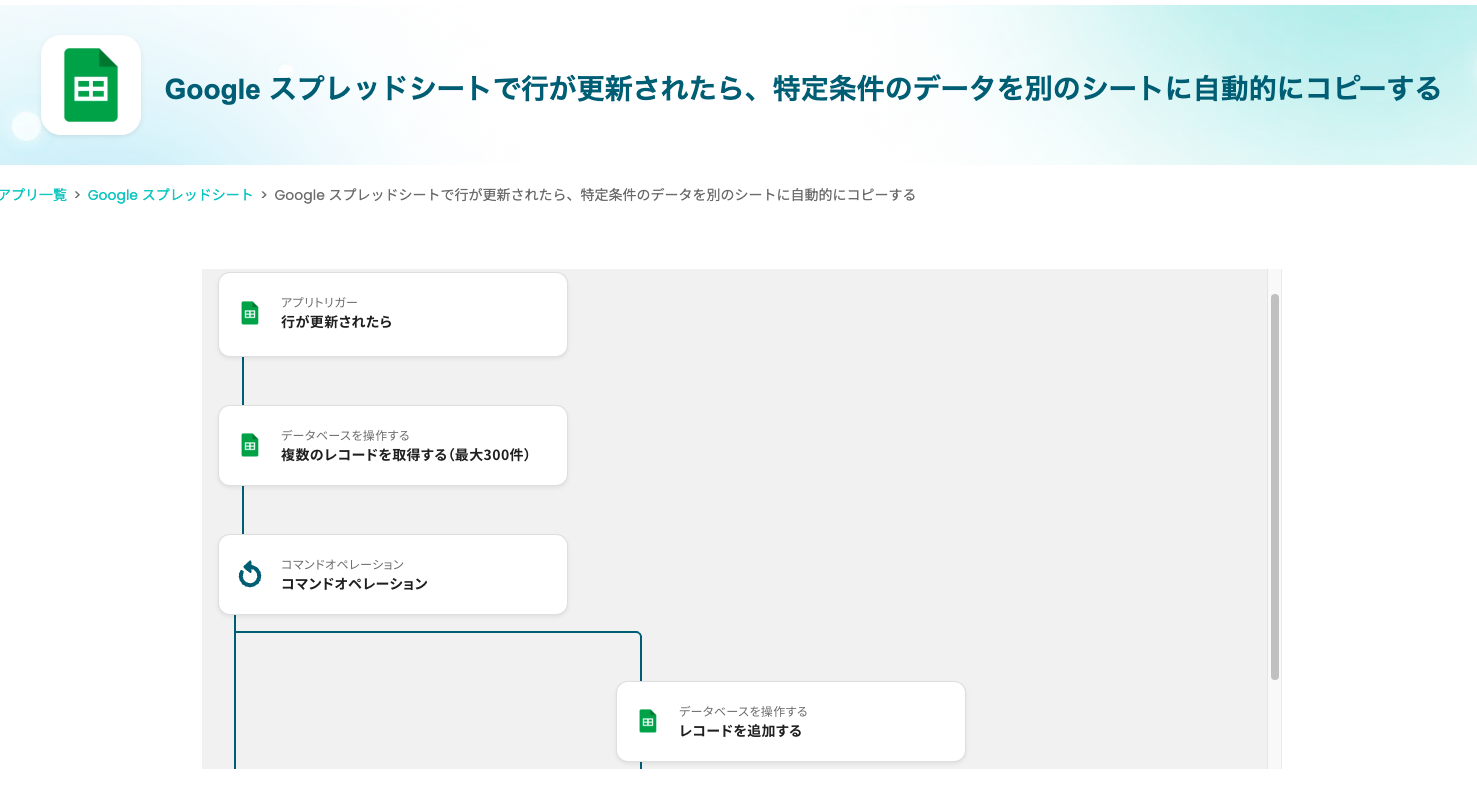This screenshot has width=1477, height=788.
Task: Click the large Google Sheets logo in header
Action: pyautogui.click(x=91, y=86)
